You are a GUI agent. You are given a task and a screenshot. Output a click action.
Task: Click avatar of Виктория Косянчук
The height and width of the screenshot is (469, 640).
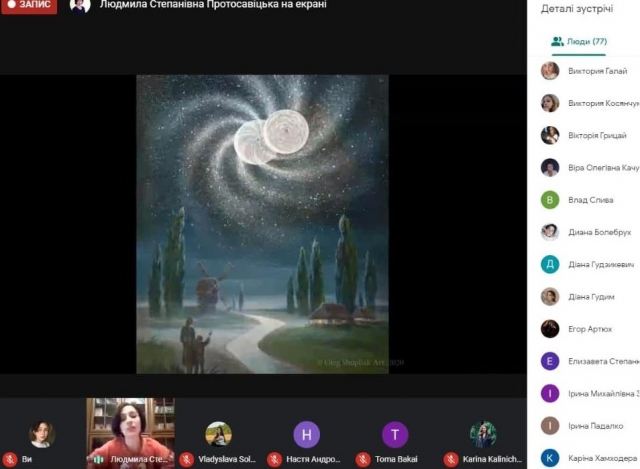tap(550, 103)
